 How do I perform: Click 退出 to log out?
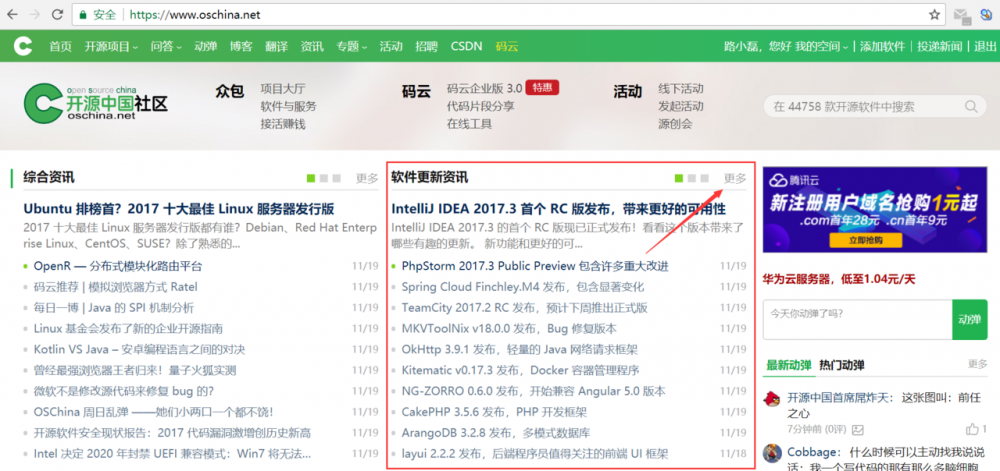tap(985, 47)
